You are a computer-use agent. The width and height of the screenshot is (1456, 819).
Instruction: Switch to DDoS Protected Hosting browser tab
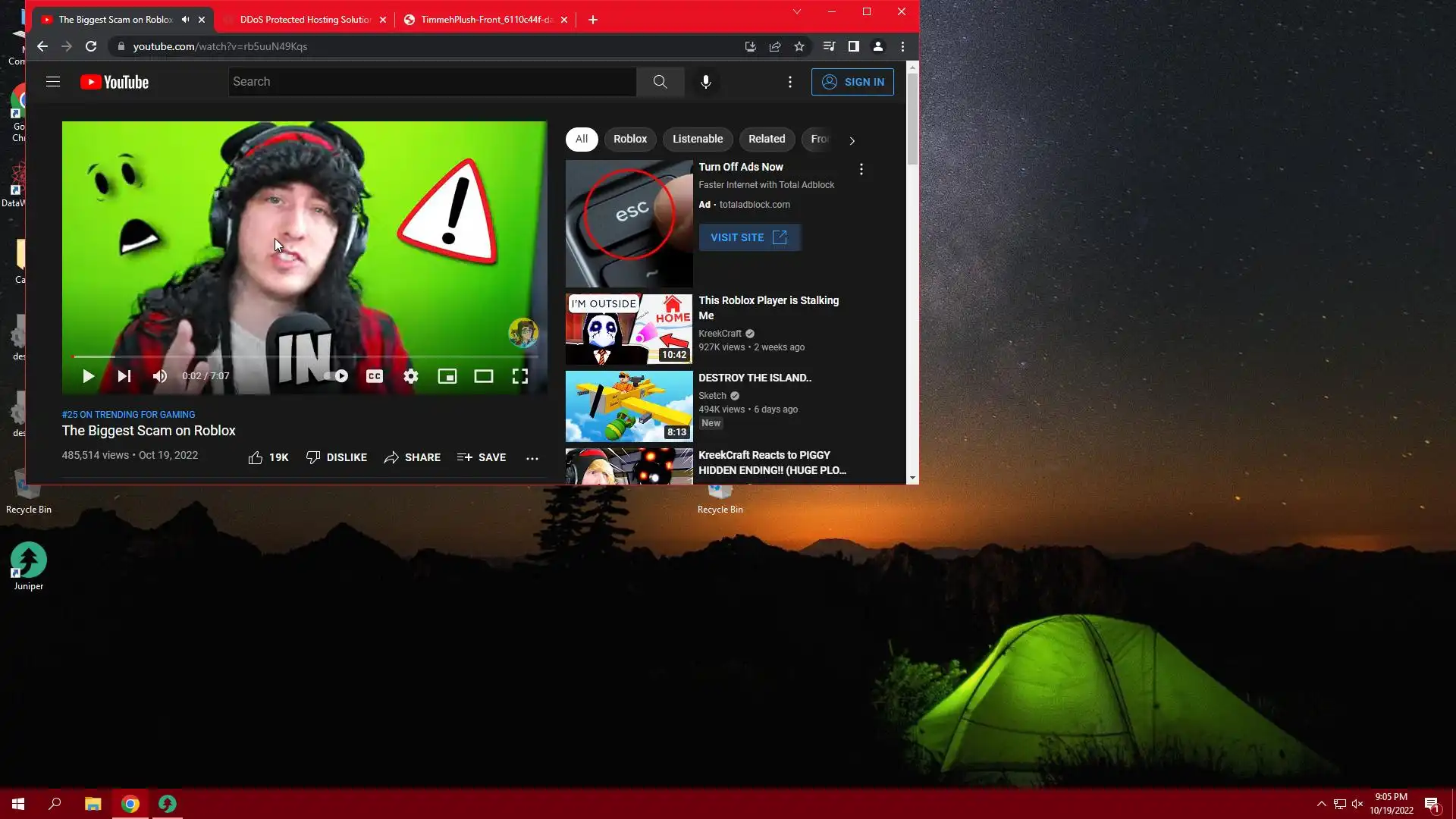[x=304, y=20]
